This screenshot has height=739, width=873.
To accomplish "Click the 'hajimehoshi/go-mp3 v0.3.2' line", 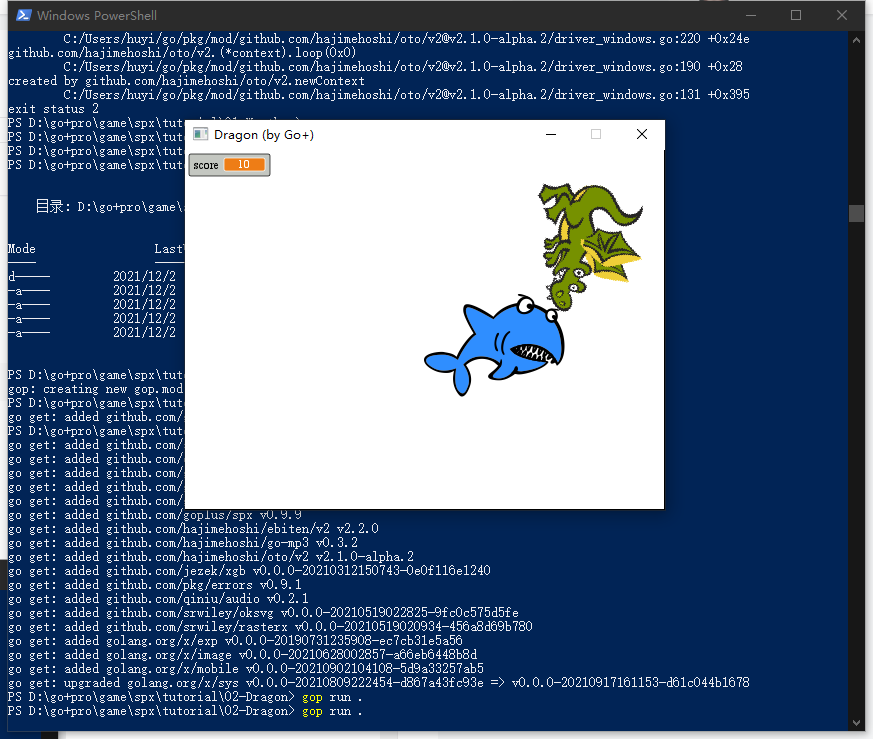I will point(183,542).
